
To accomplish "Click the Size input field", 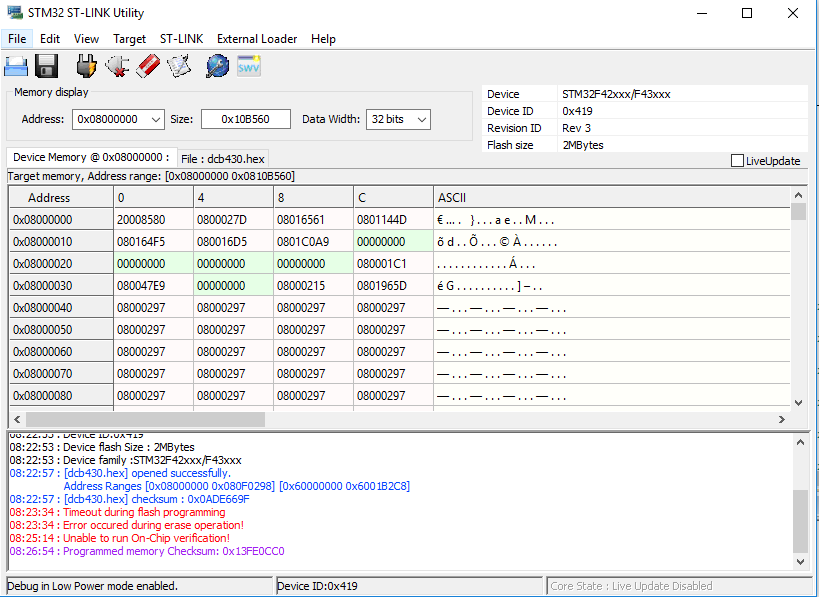I will (x=245, y=119).
